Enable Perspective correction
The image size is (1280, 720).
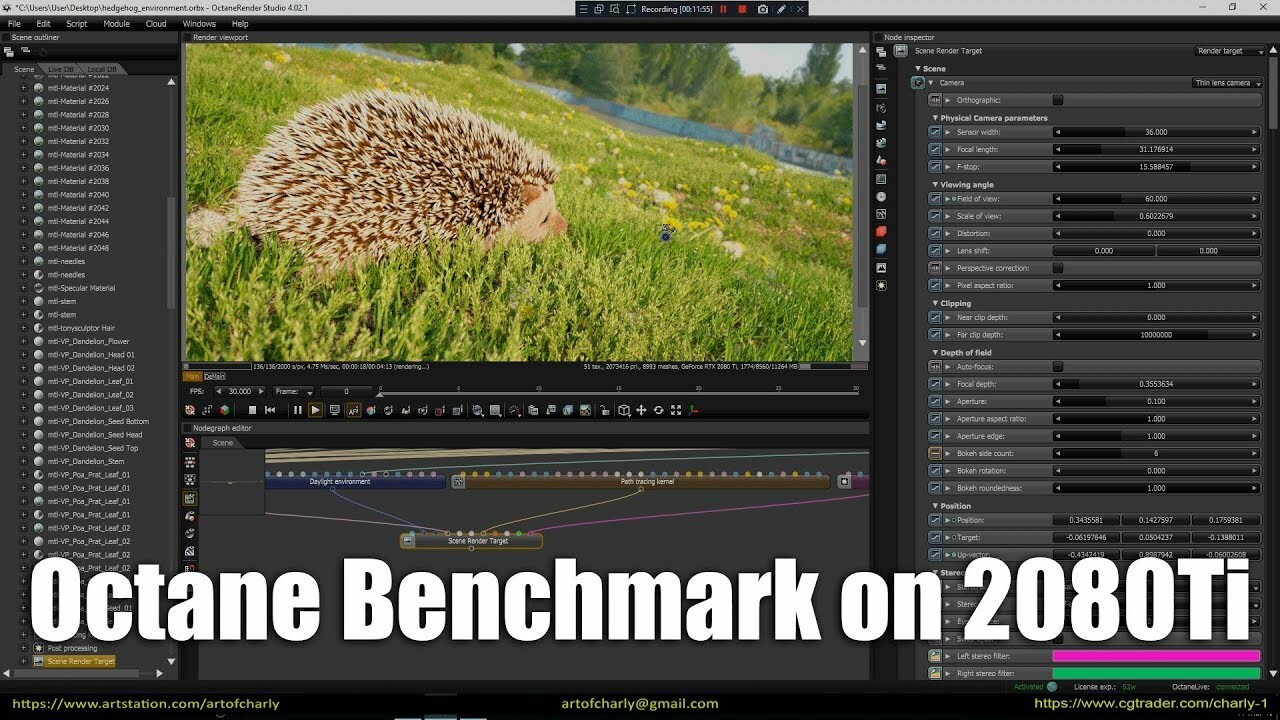[x=1058, y=268]
